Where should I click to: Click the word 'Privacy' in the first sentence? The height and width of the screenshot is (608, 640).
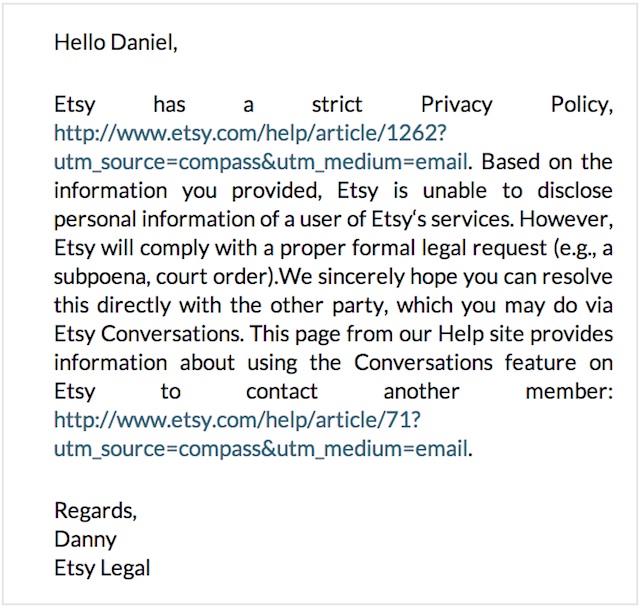point(457,105)
